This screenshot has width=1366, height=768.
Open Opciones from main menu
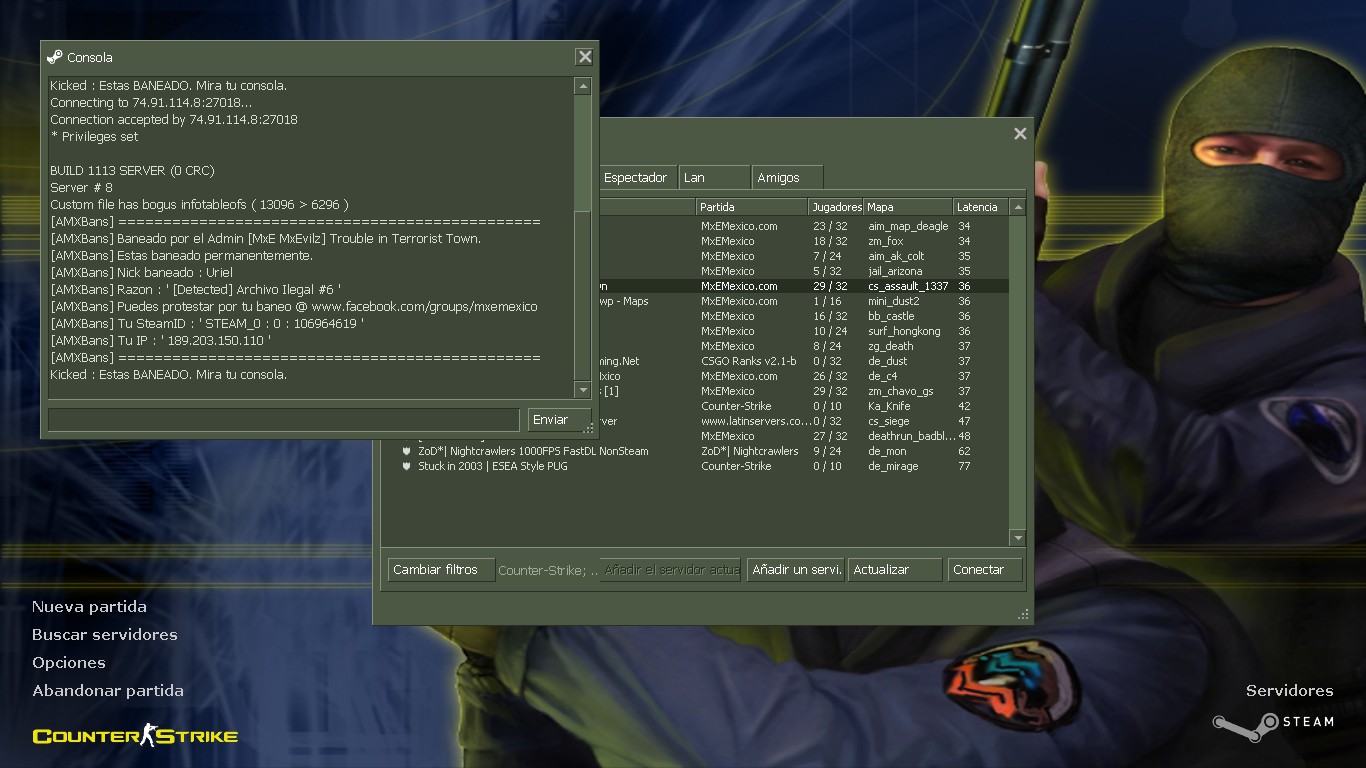click(69, 663)
